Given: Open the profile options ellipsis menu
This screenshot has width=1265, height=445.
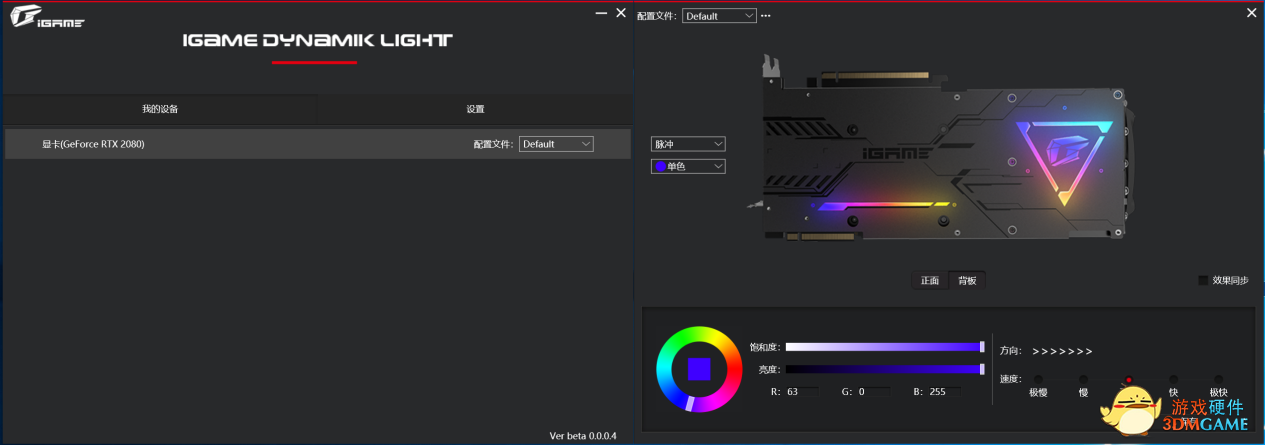Looking at the screenshot, I should [766, 16].
